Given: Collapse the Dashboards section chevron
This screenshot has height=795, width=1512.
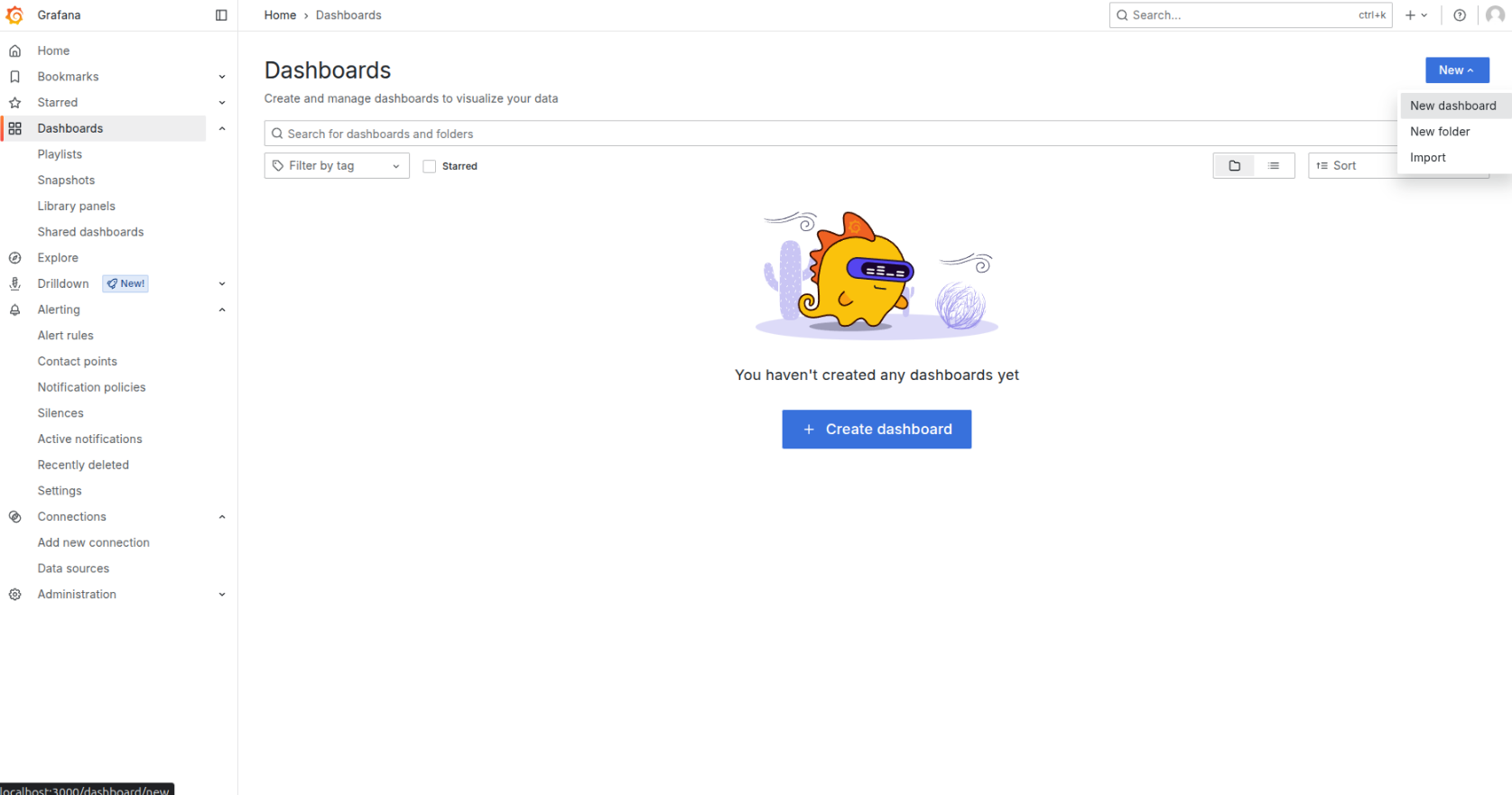Looking at the screenshot, I should [x=222, y=128].
